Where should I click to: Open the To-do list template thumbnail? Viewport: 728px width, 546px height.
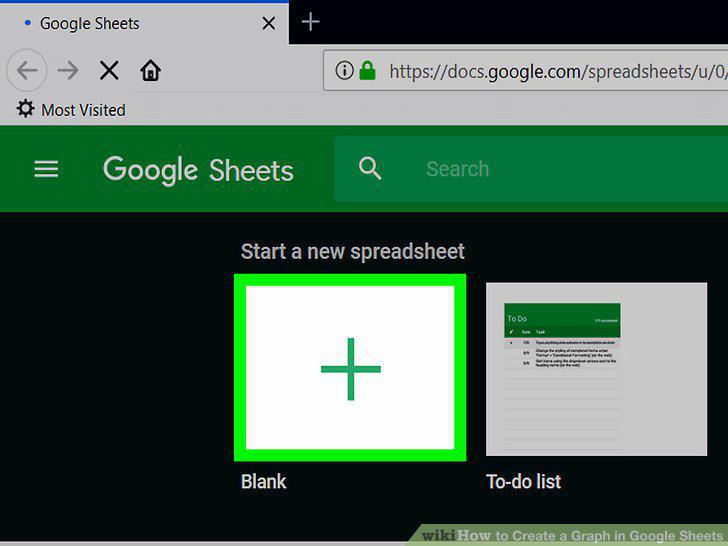[597, 369]
